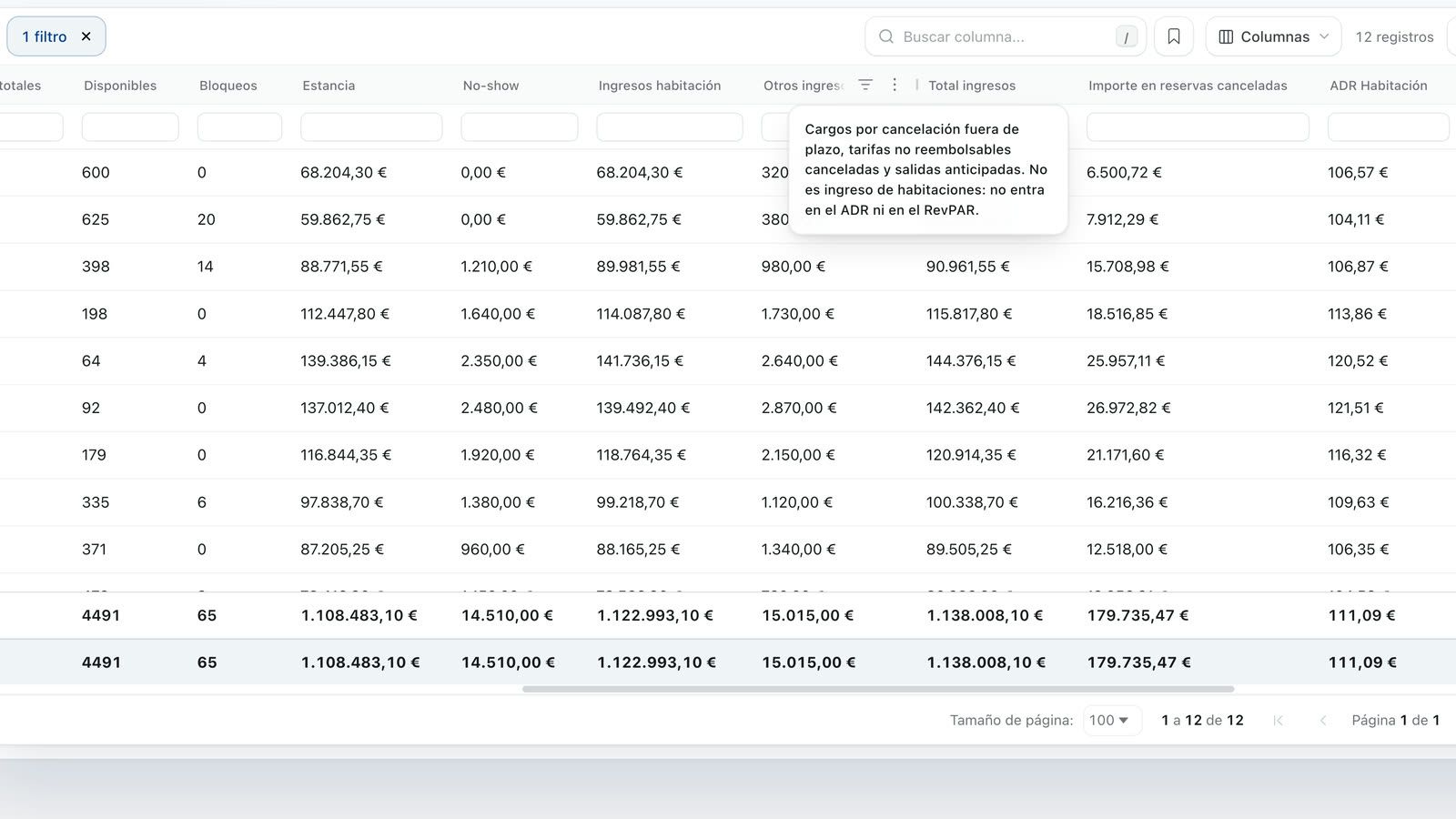The height and width of the screenshot is (819, 1456).
Task: Click the Bloqueos column filter input
Action: coord(239,126)
